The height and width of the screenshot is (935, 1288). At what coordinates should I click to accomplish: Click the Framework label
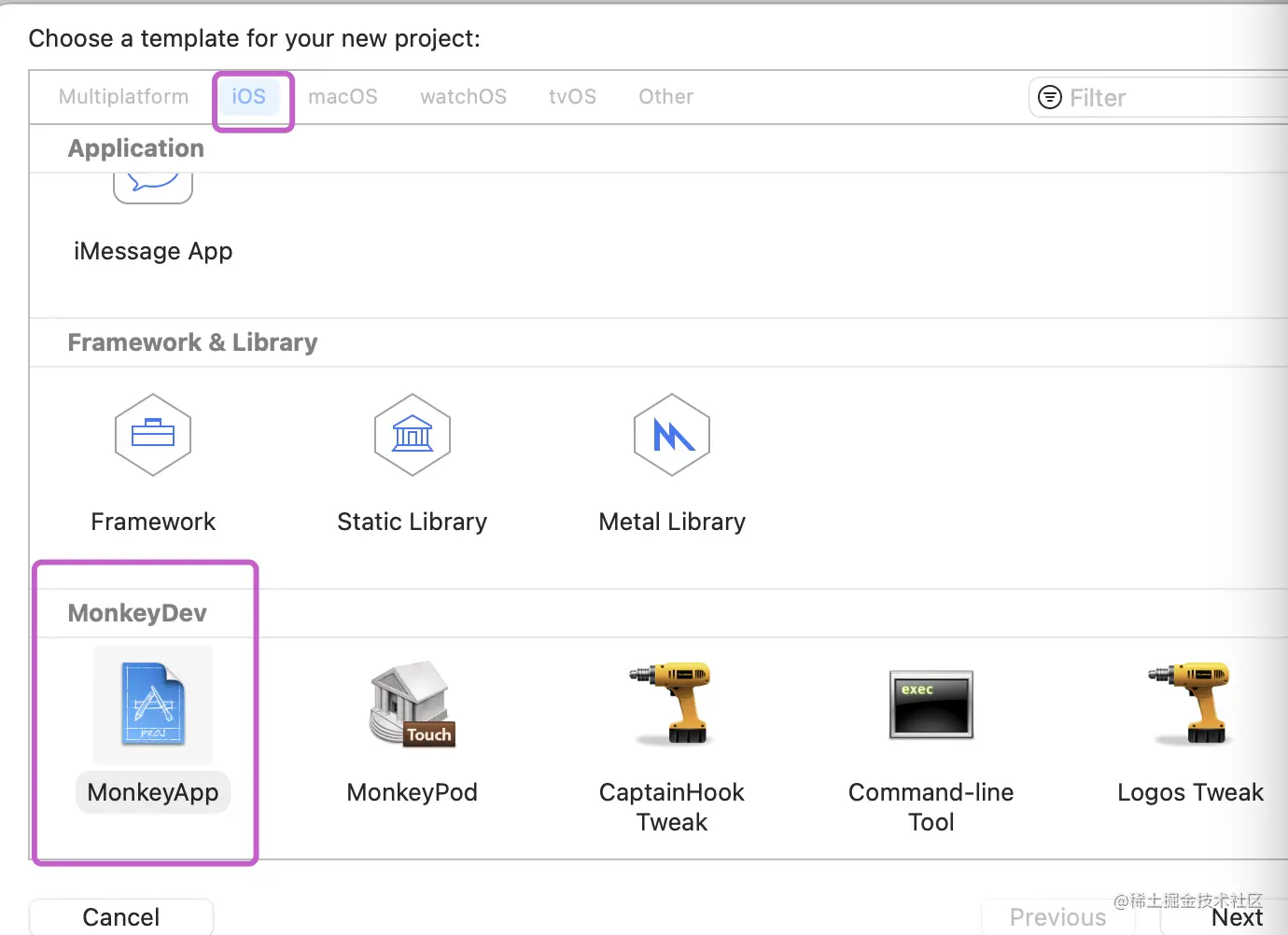click(153, 522)
